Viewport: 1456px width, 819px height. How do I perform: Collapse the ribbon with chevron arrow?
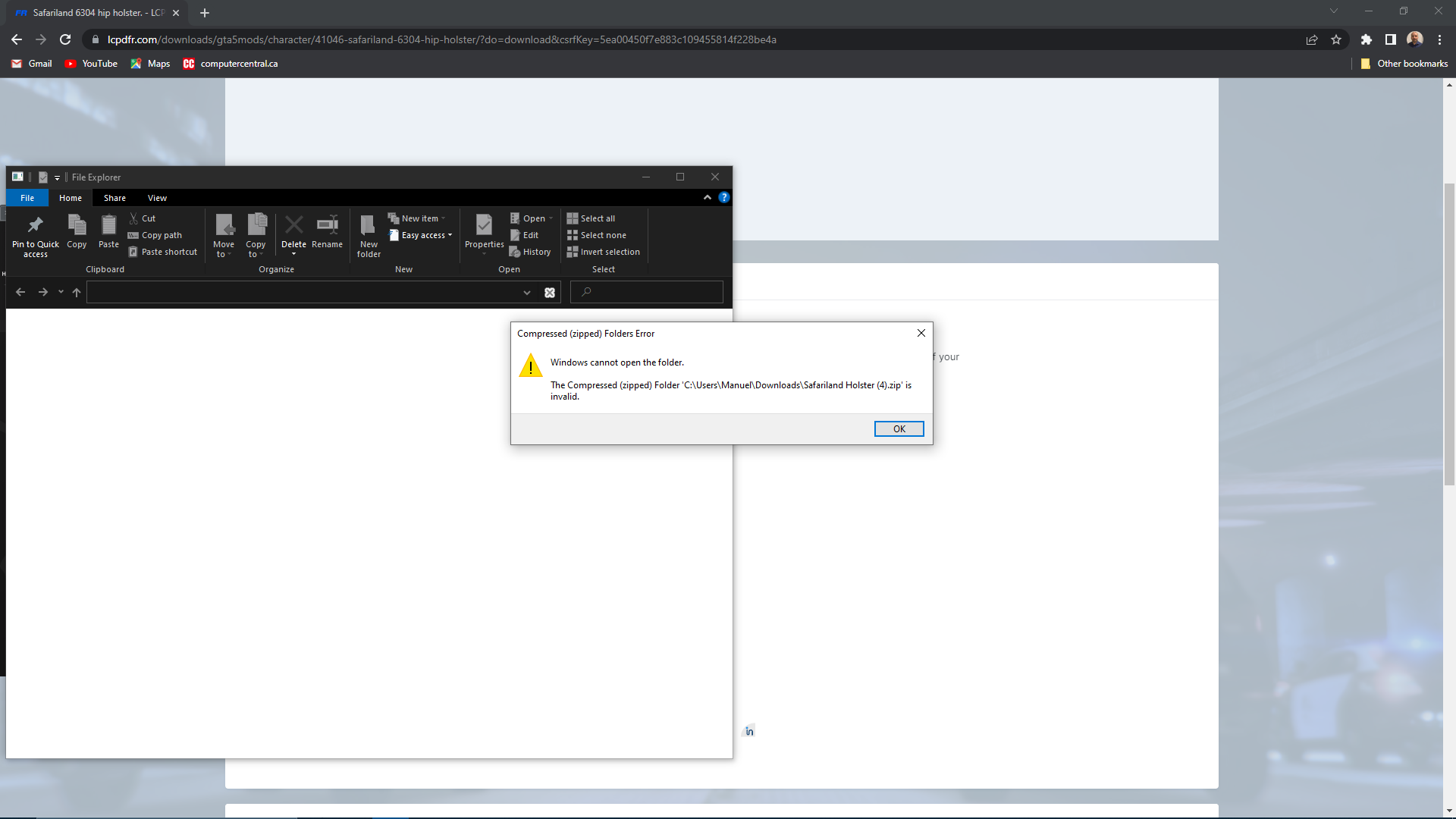point(708,197)
